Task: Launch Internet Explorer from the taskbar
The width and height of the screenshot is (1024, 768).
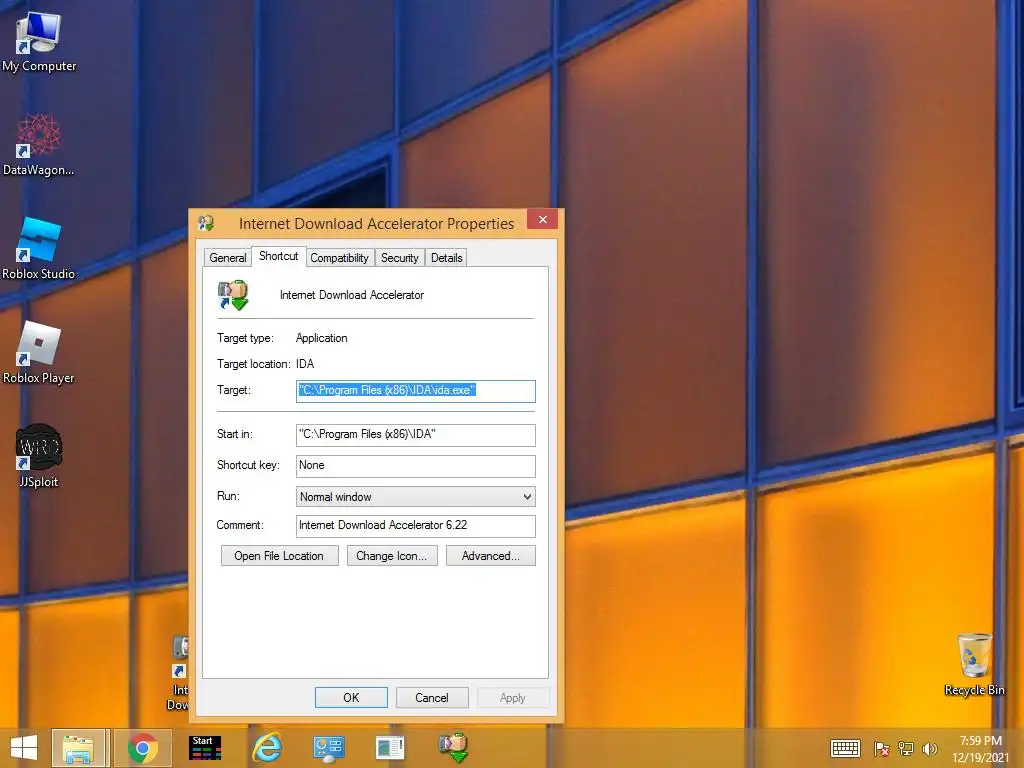Action: point(267,748)
